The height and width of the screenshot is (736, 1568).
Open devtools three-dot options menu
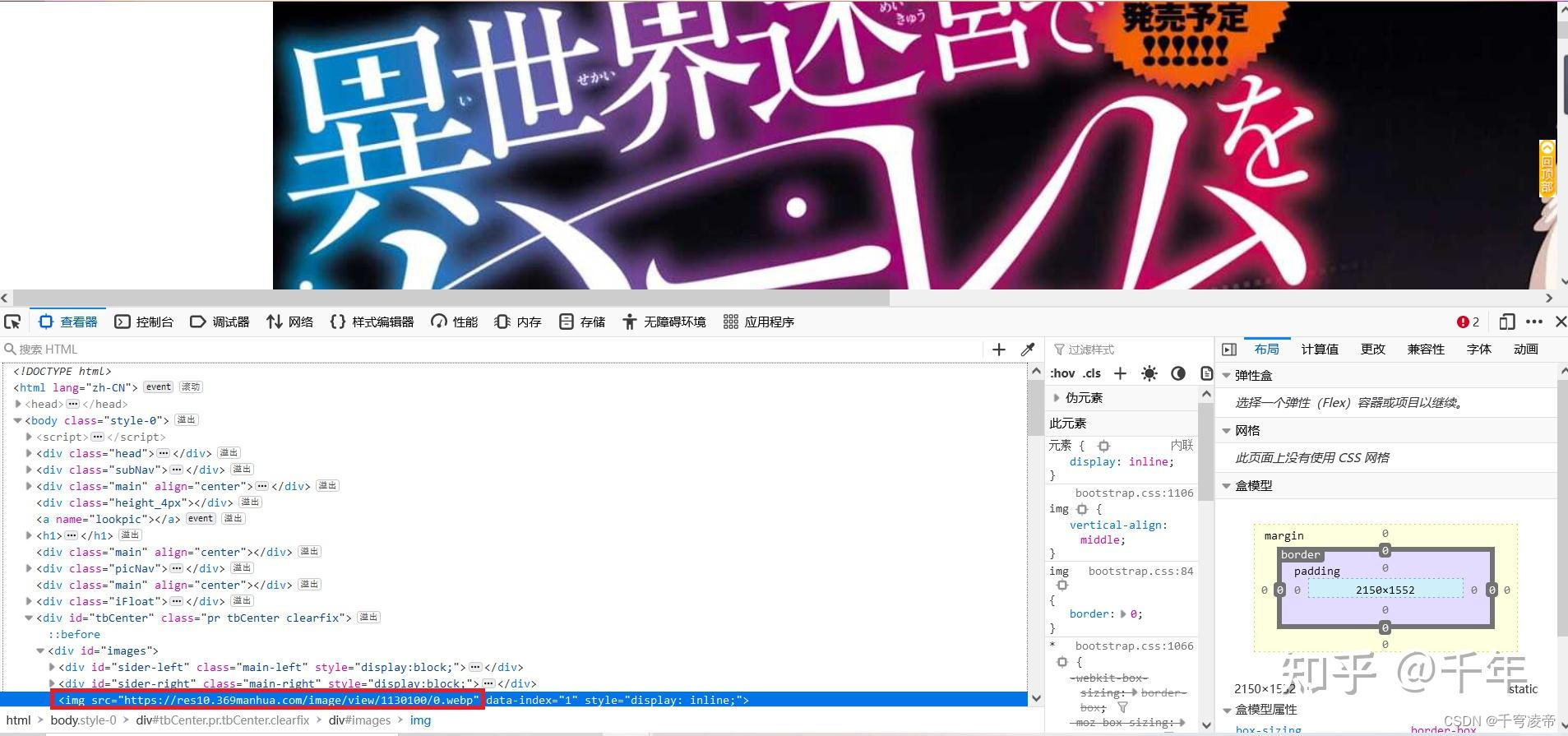(1534, 322)
